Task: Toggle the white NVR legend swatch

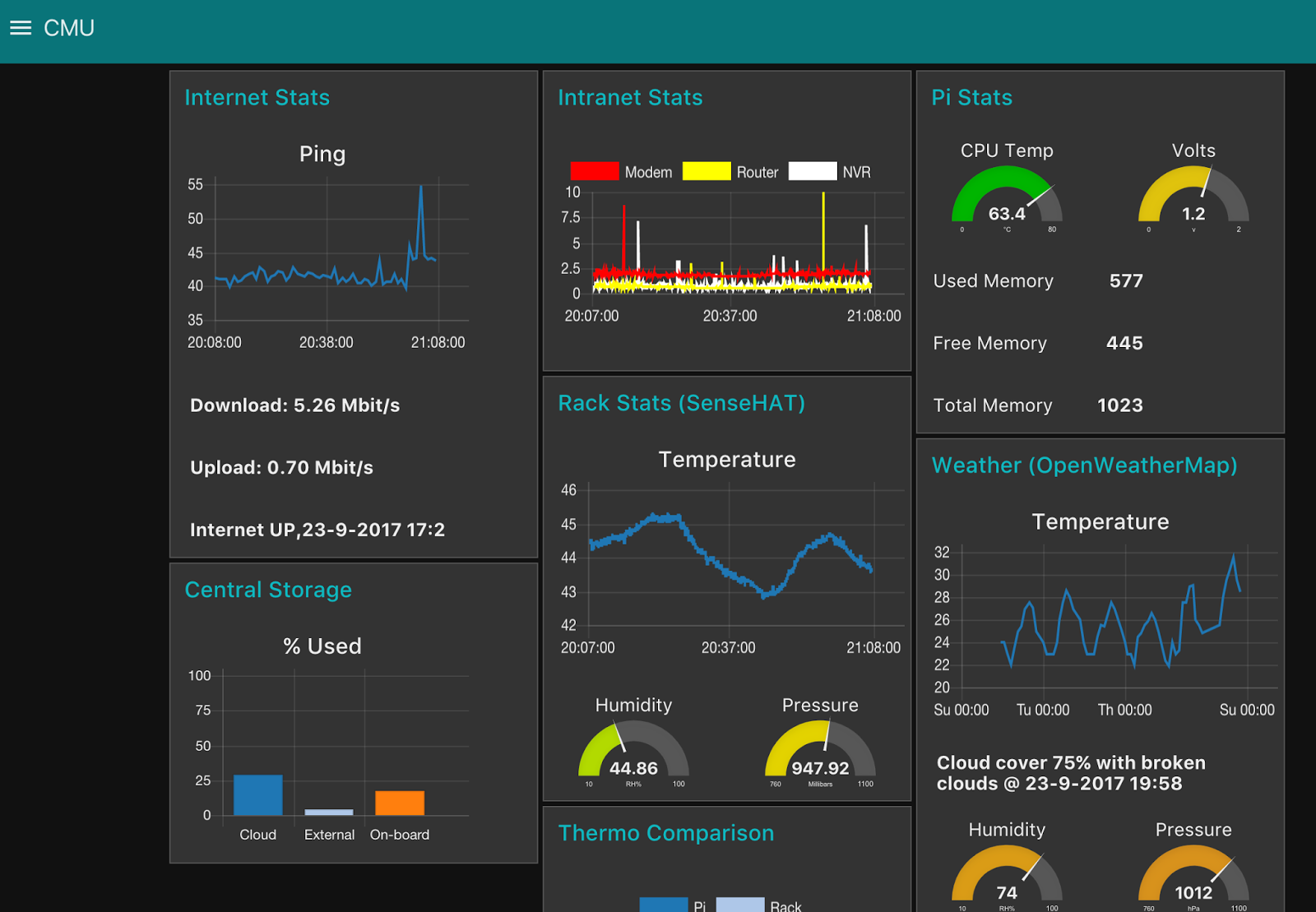Action: 813,171
